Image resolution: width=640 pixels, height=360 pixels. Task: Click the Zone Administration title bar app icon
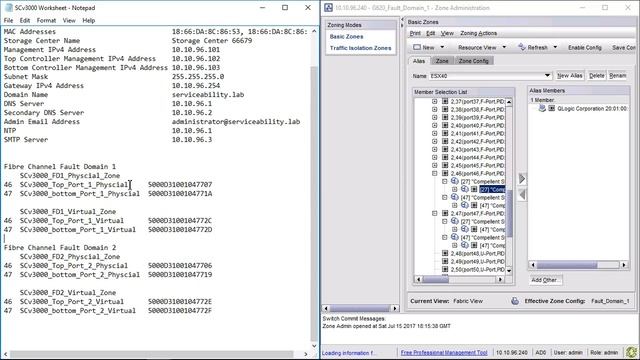329,8
